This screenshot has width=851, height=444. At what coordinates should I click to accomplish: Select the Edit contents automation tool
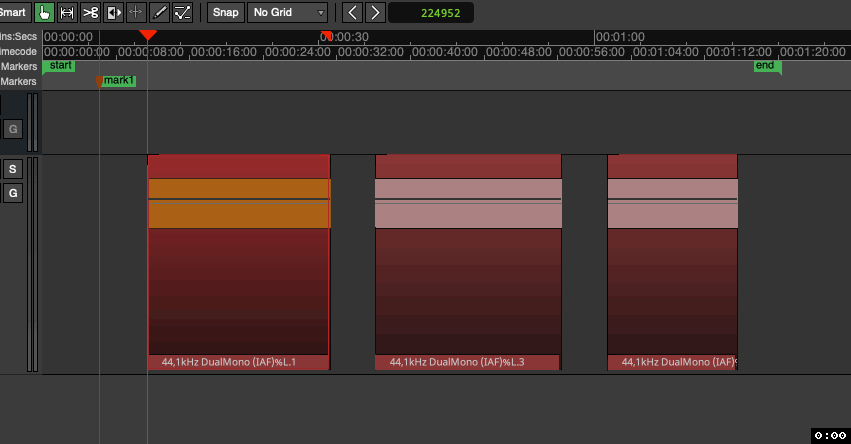(x=182, y=12)
